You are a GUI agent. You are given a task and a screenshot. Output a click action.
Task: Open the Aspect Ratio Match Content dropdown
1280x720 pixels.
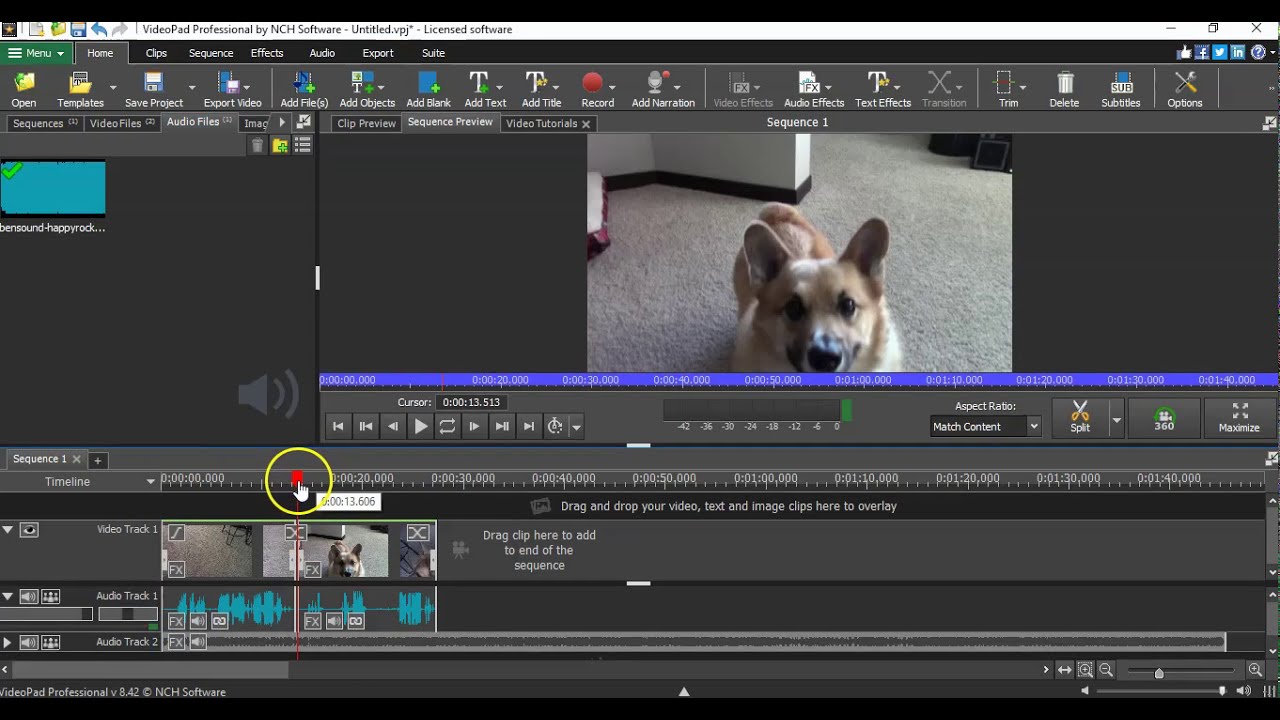coord(986,427)
